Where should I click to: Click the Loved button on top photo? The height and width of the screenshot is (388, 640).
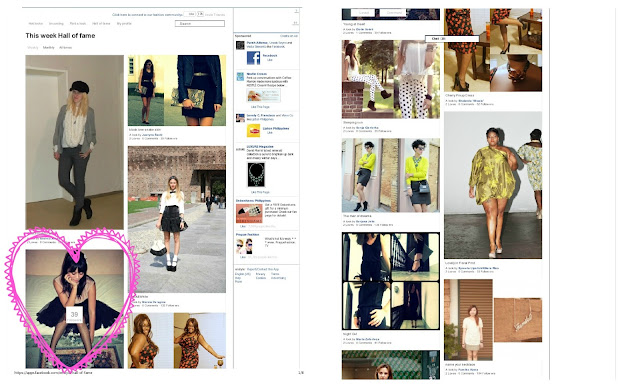(363, 13)
